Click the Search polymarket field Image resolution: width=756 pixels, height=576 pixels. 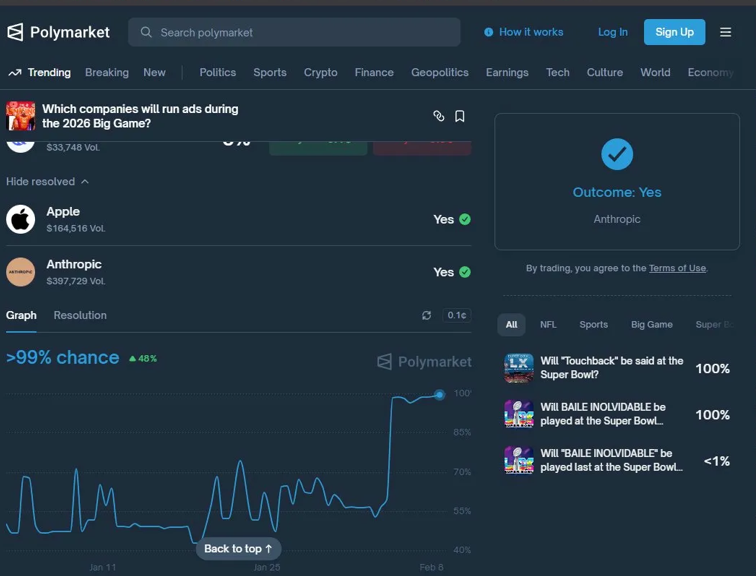(x=294, y=32)
